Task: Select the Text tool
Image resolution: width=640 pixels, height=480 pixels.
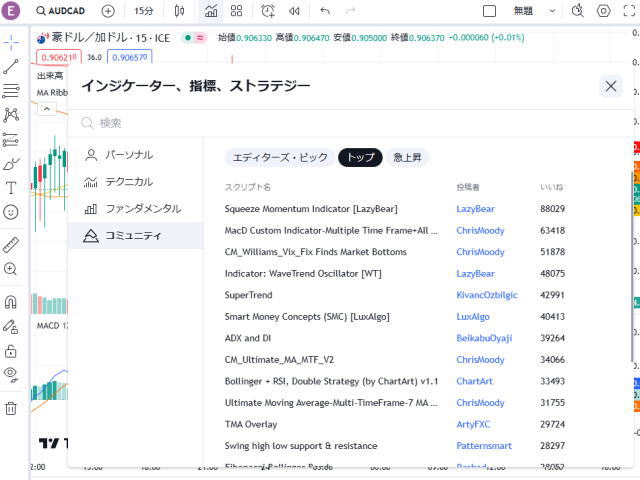Action: coord(11,188)
